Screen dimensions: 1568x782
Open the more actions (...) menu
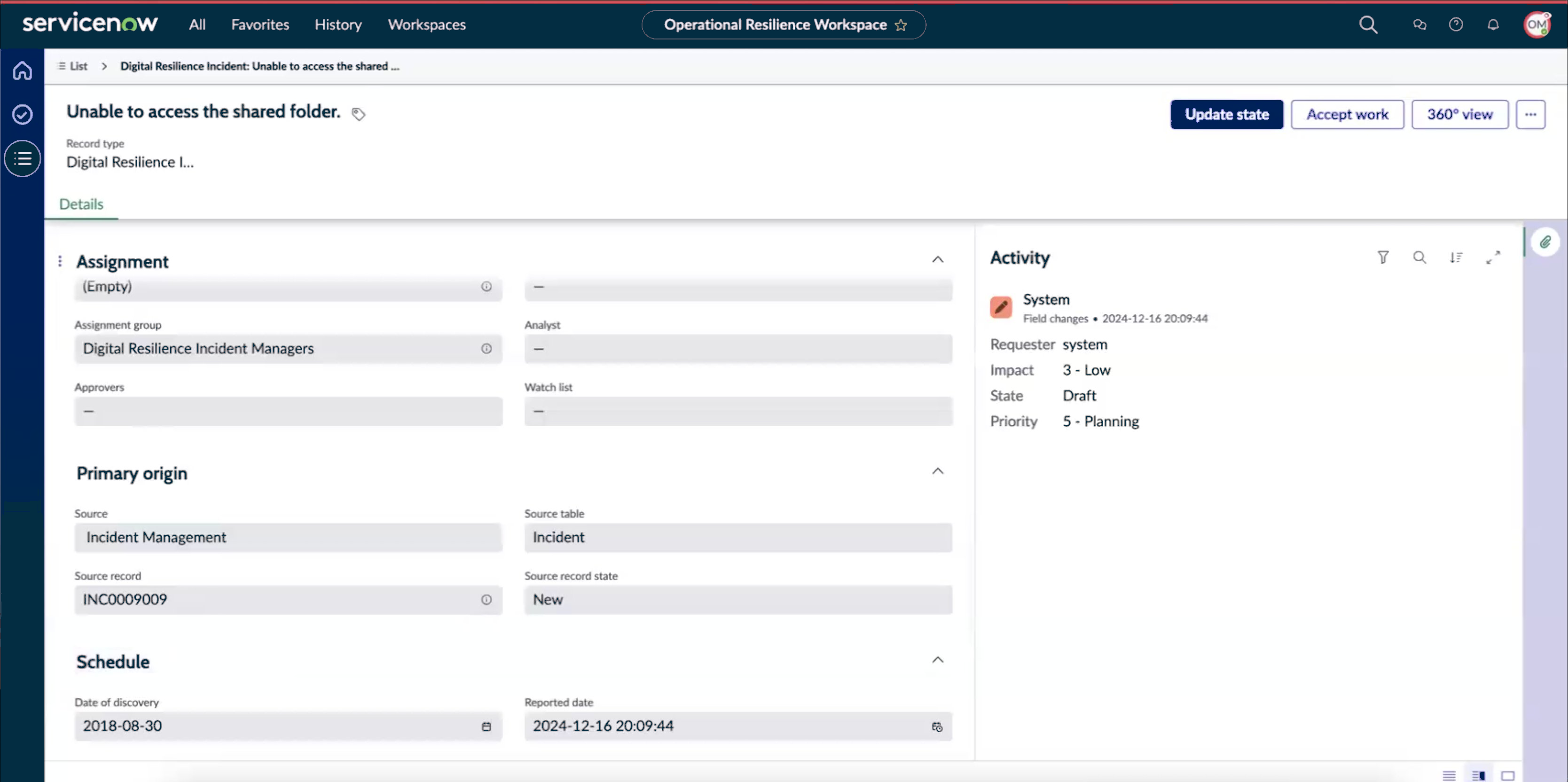pyautogui.click(x=1530, y=114)
